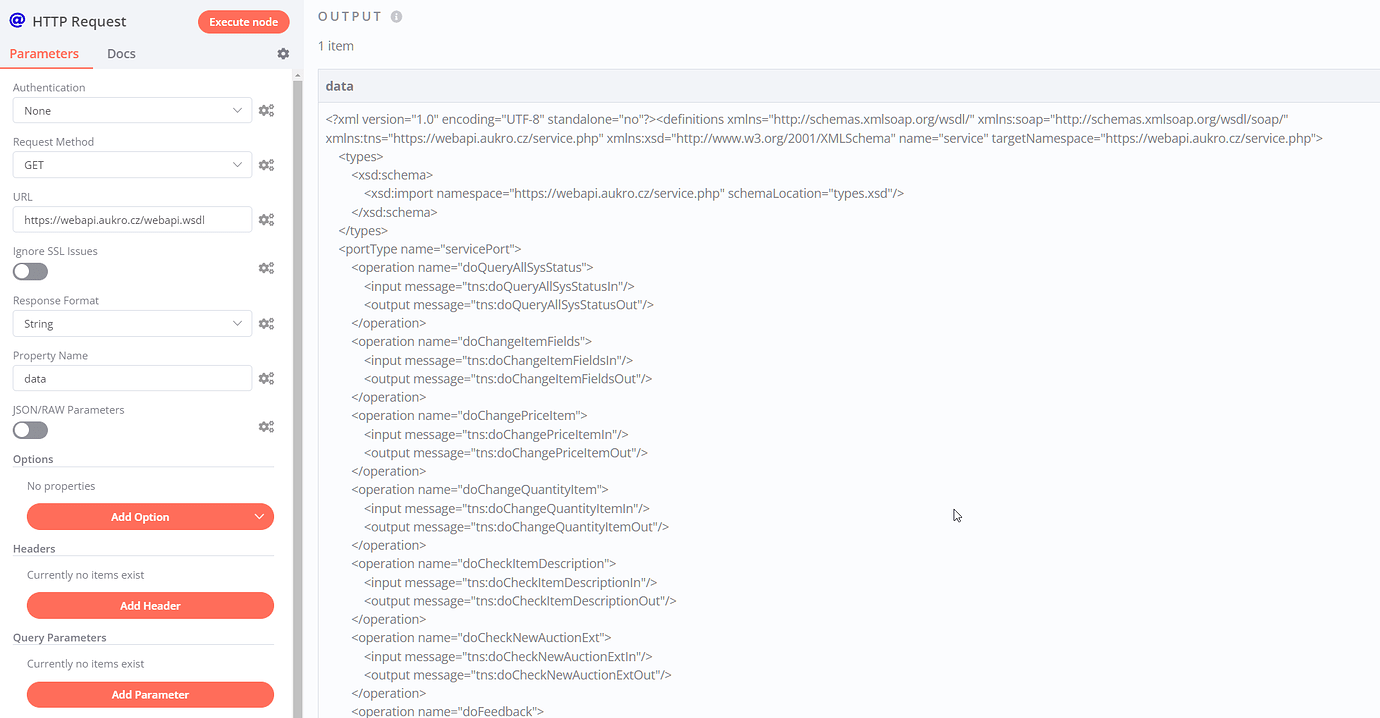1380x718 pixels.
Task: Open the Request Method dropdown
Action: 132,165
